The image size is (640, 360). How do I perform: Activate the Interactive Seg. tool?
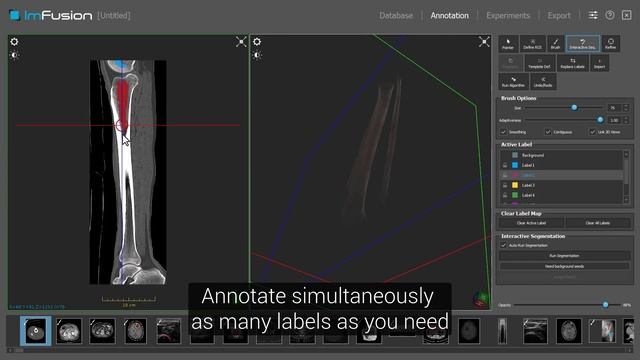tap(582, 44)
